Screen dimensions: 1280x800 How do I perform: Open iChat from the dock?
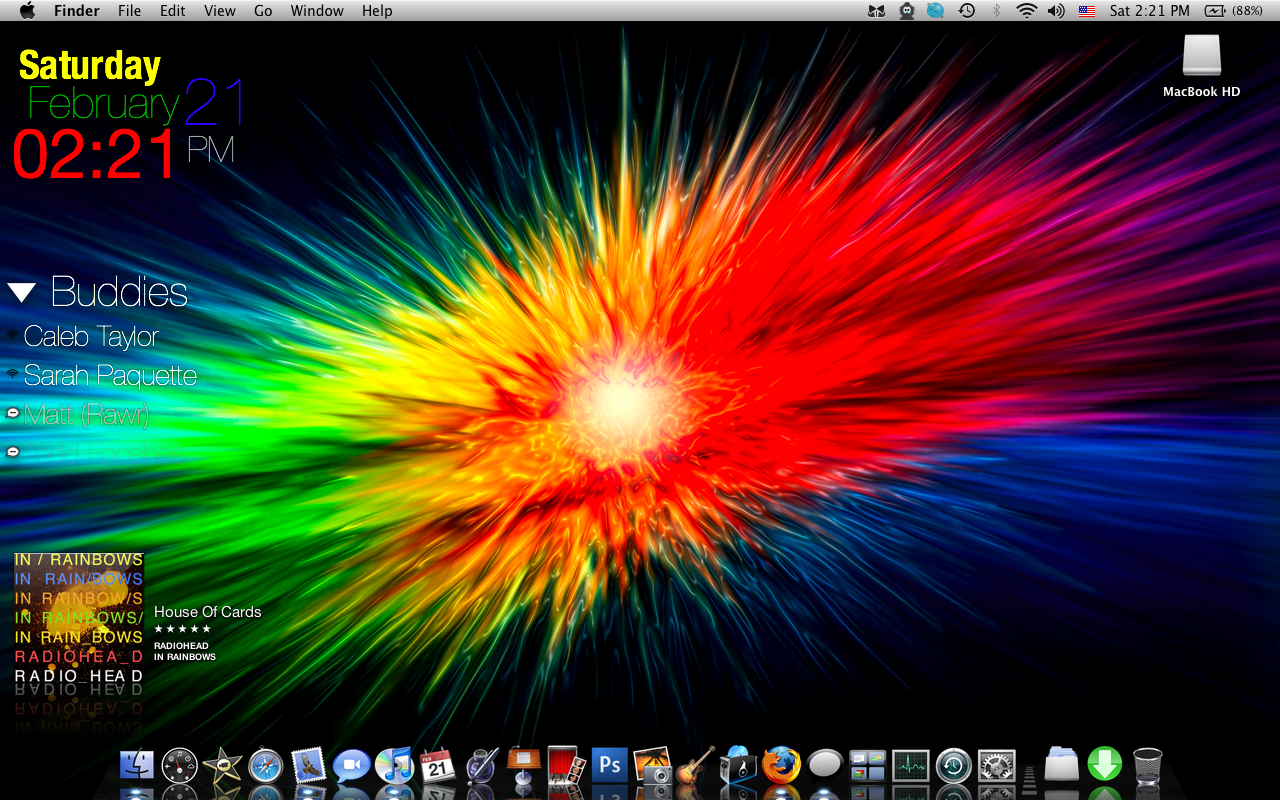point(351,766)
